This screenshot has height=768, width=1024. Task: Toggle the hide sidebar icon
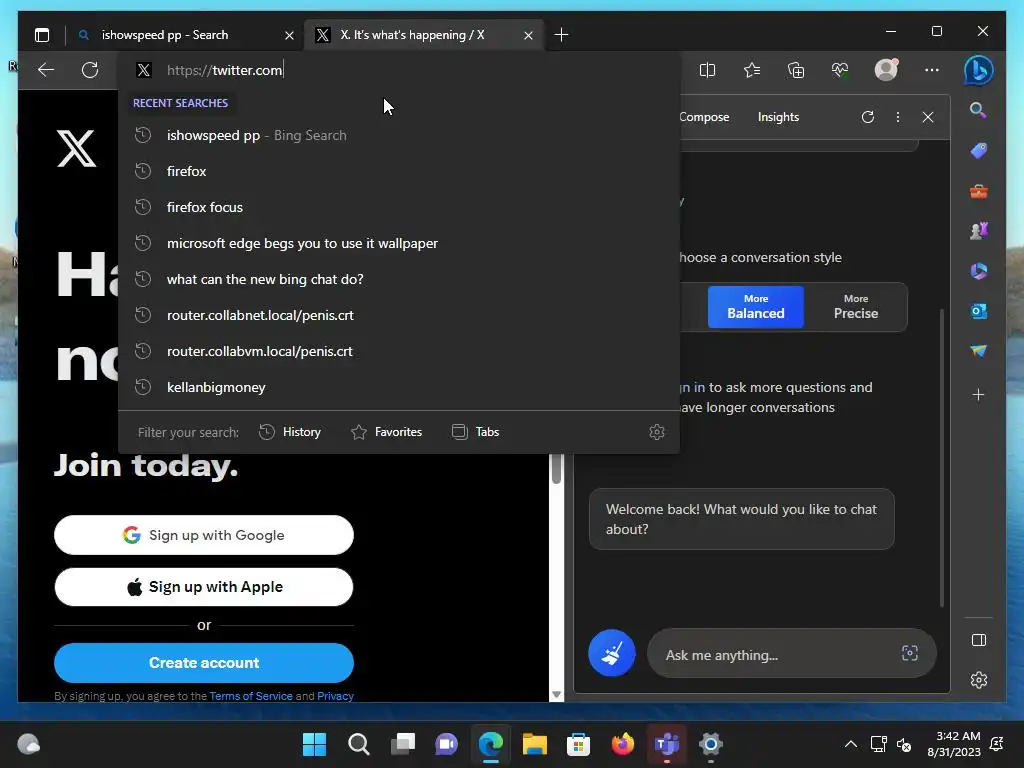tap(978, 640)
